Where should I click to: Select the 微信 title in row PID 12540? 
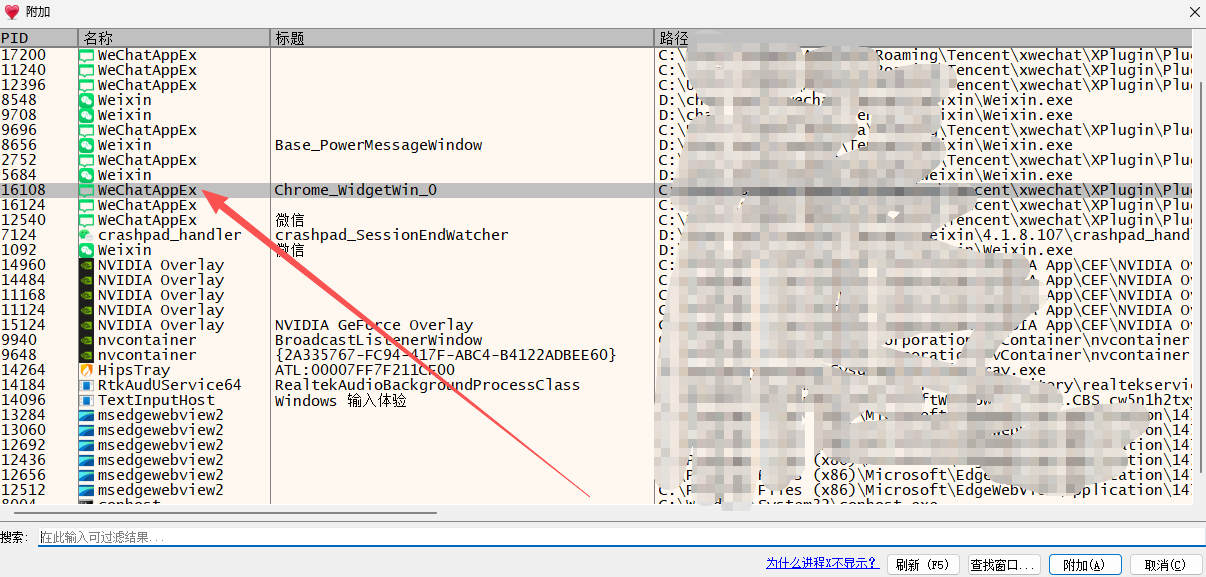[x=289, y=220]
